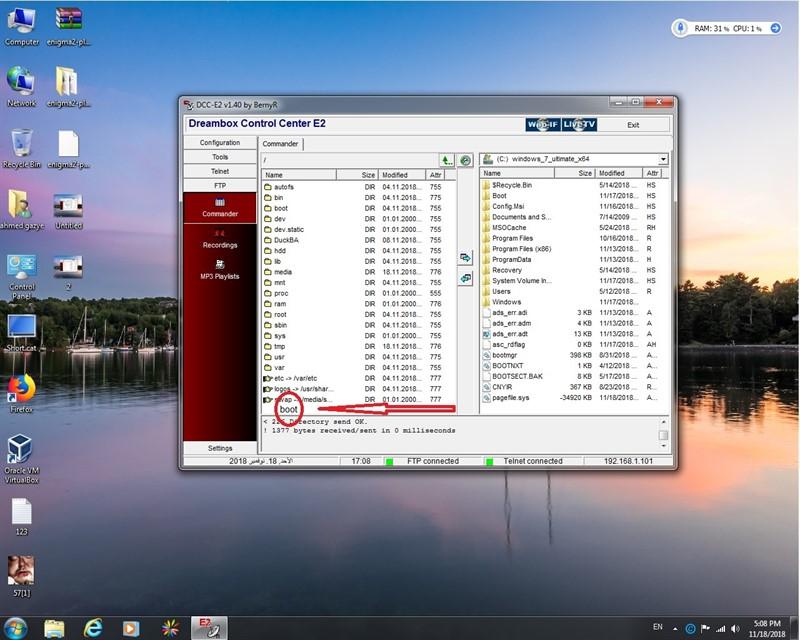The width and height of the screenshot is (800, 640).
Task: Select the 123 file on the desktop
Action: pos(22,516)
